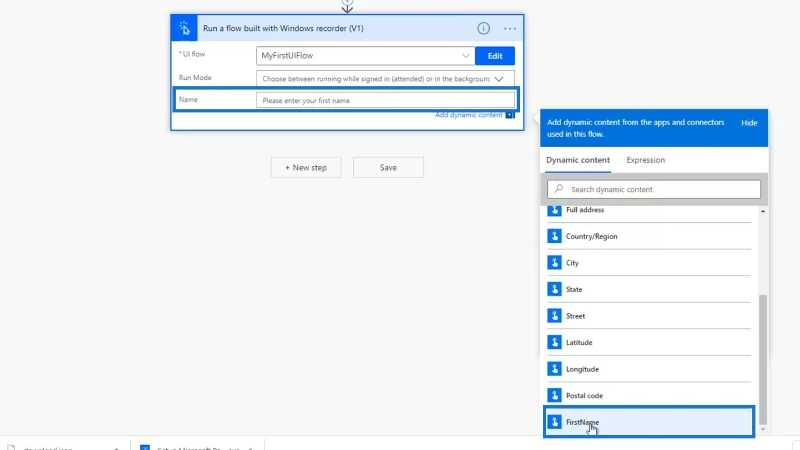Click the insert-step arrow above the action
The width and height of the screenshot is (800, 450).
click(347, 6)
